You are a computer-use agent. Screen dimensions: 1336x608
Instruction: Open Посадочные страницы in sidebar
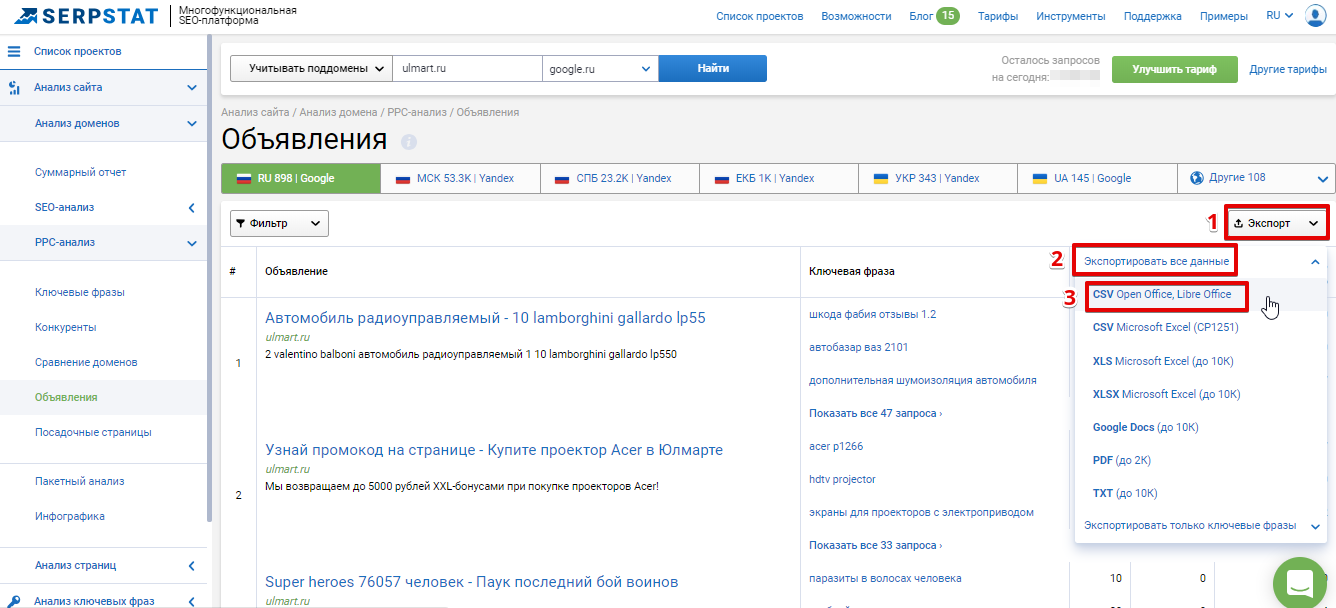tap(93, 433)
